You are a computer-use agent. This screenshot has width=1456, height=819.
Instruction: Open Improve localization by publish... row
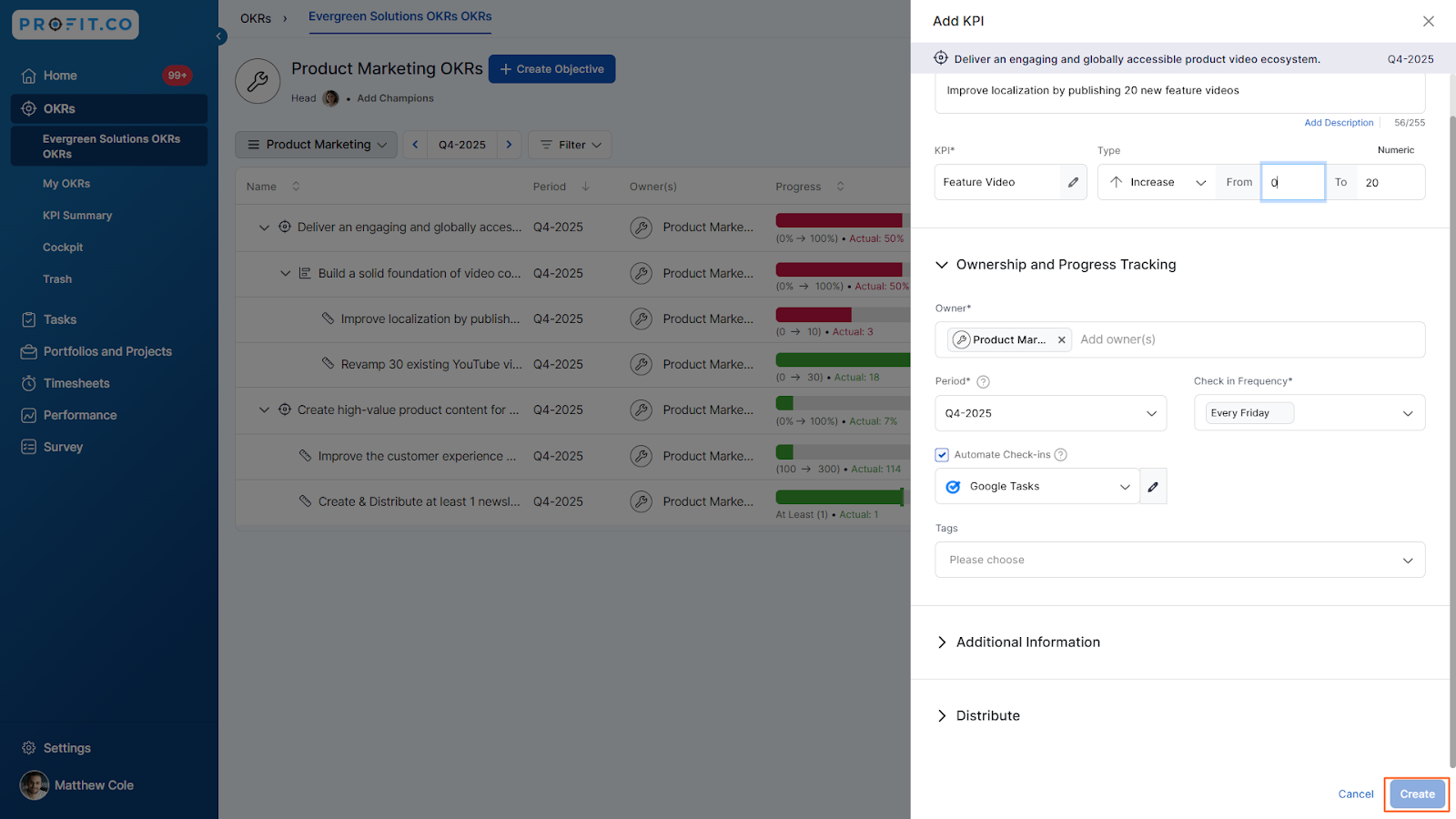(430, 319)
